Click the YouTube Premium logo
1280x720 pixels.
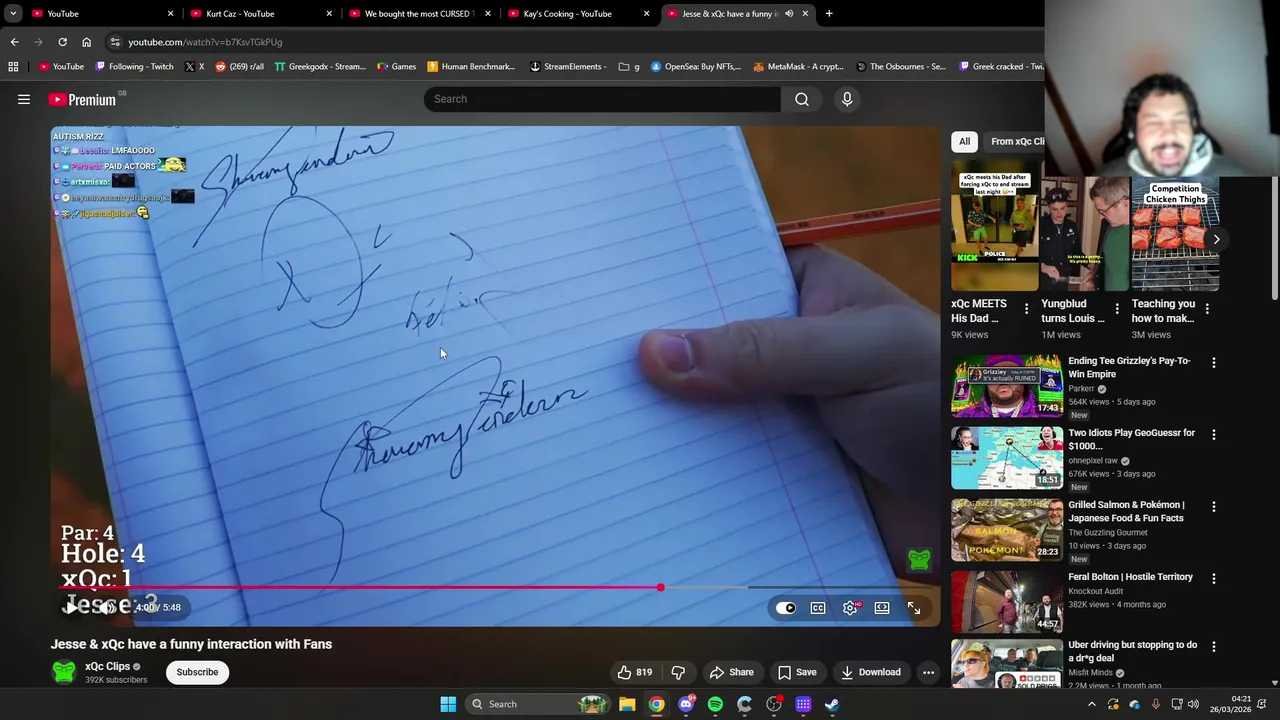pyautogui.click(x=83, y=99)
